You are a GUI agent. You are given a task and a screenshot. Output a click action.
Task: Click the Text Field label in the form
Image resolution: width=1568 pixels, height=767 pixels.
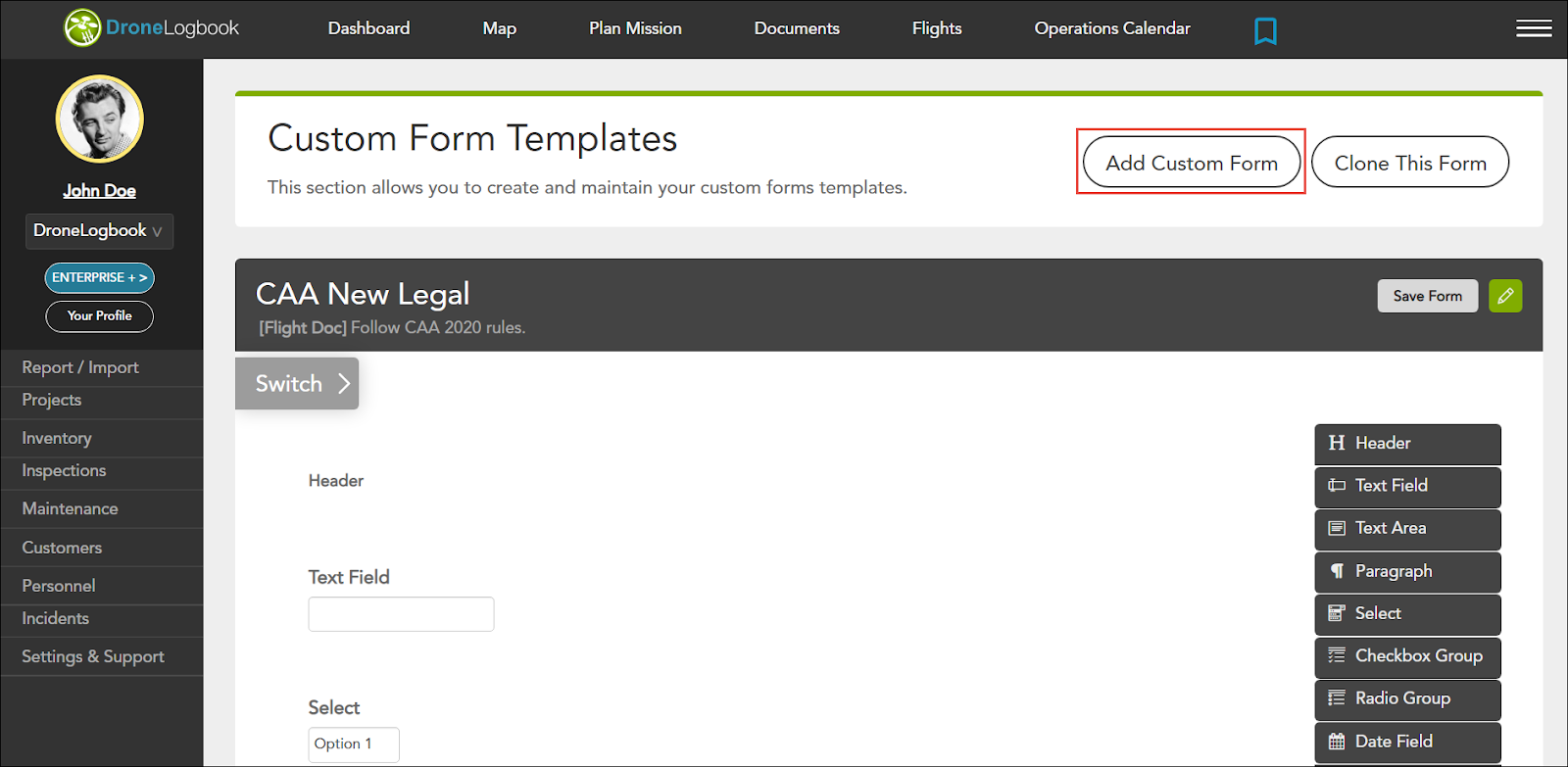349,577
